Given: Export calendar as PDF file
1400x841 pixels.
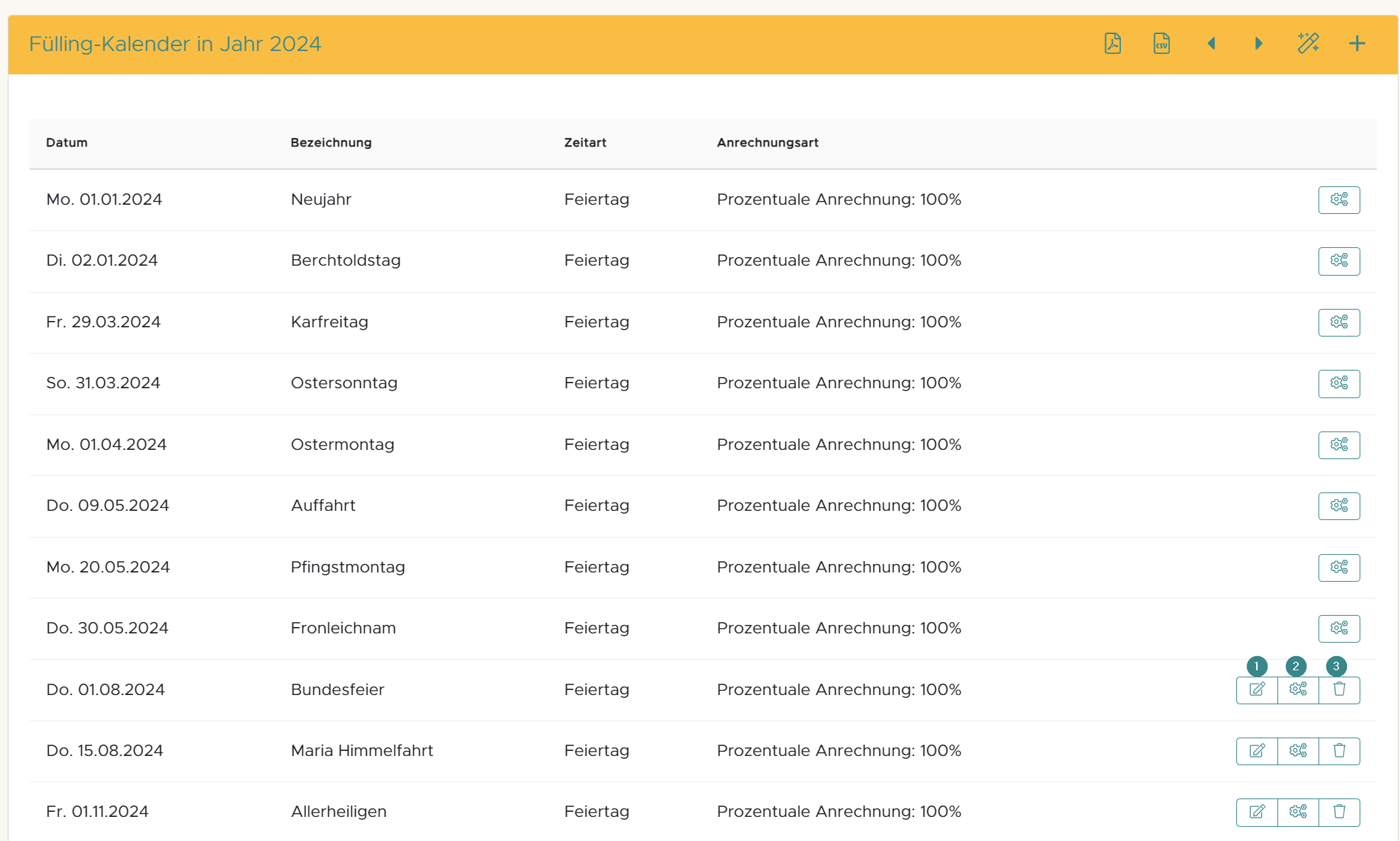Looking at the screenshot, I should pos(1112,44).
